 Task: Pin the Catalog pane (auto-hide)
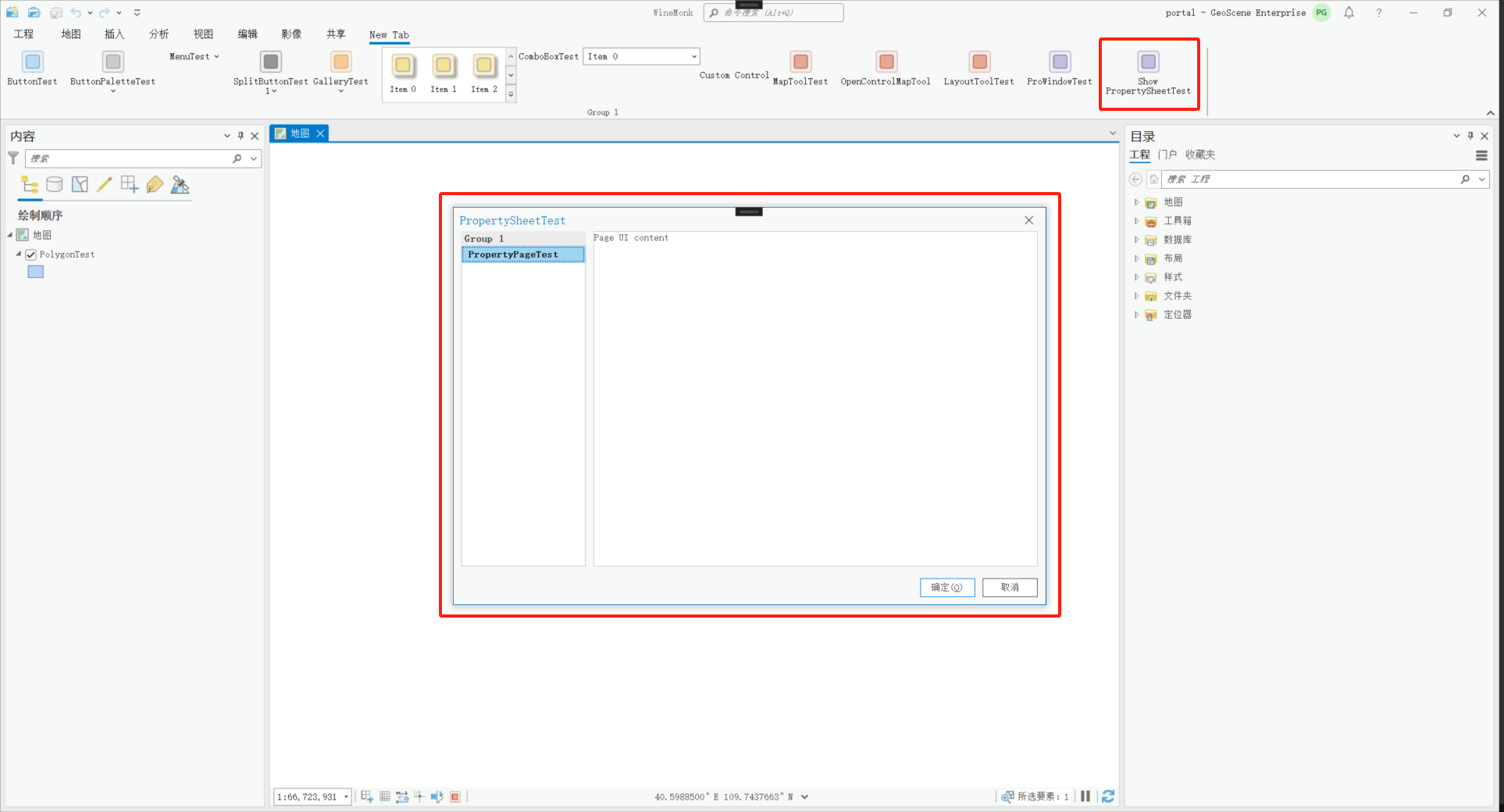click(1470, 136)
